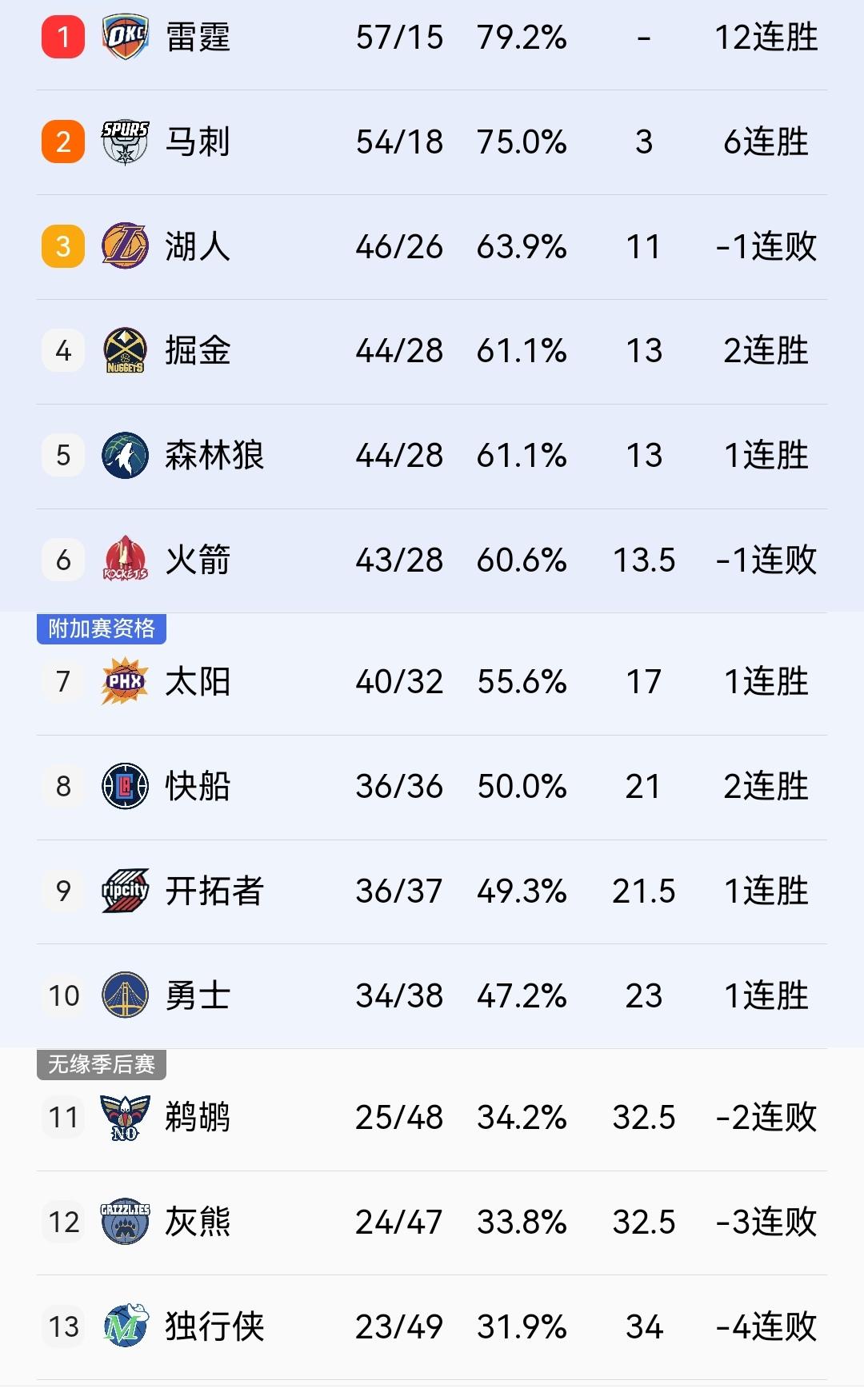The height and width of the screenshot is (1400, 864).
Task: Select the 附加赛资格 section label
Action: [x=102, y=628]
